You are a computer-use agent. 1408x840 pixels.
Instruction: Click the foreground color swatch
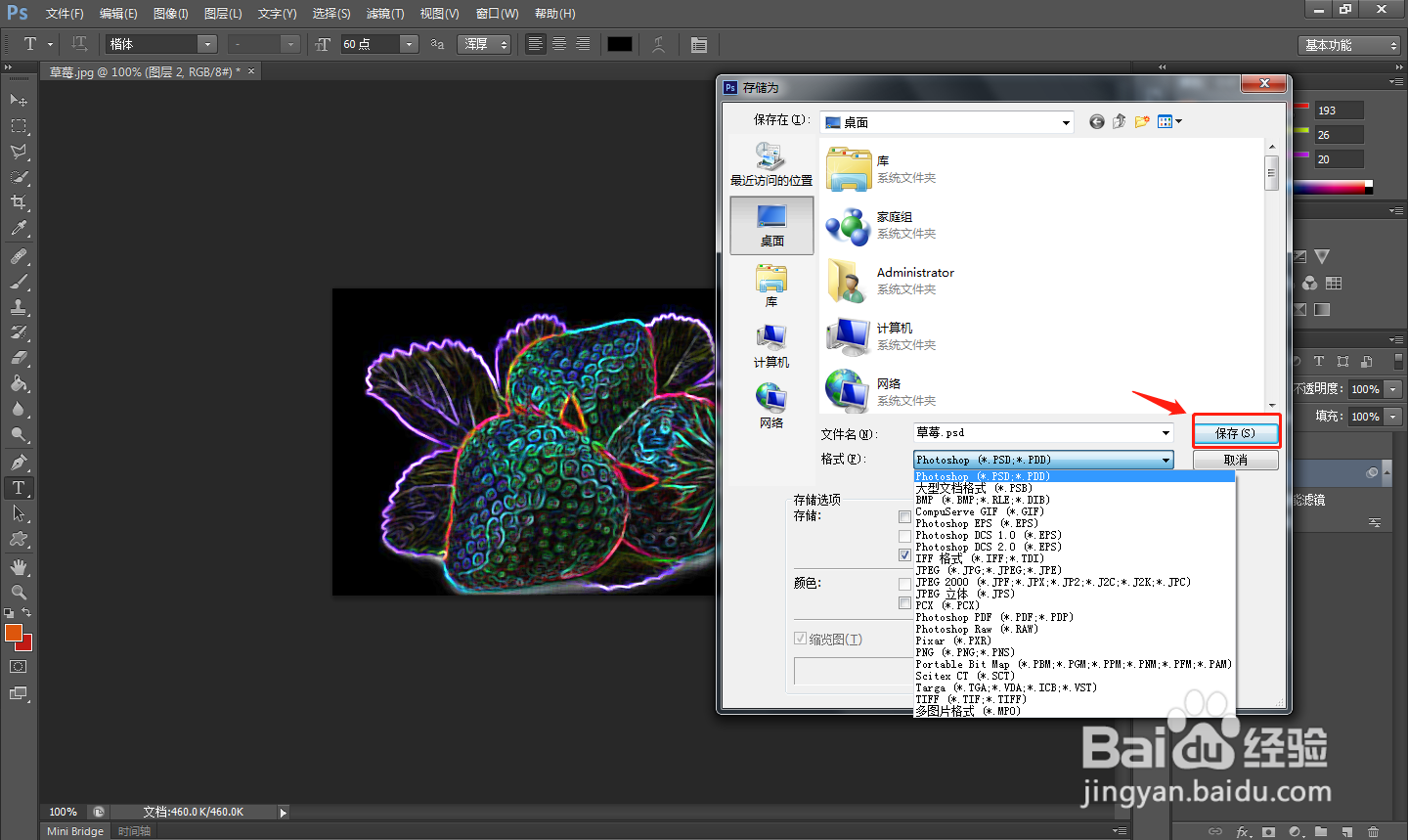(13, 634)
